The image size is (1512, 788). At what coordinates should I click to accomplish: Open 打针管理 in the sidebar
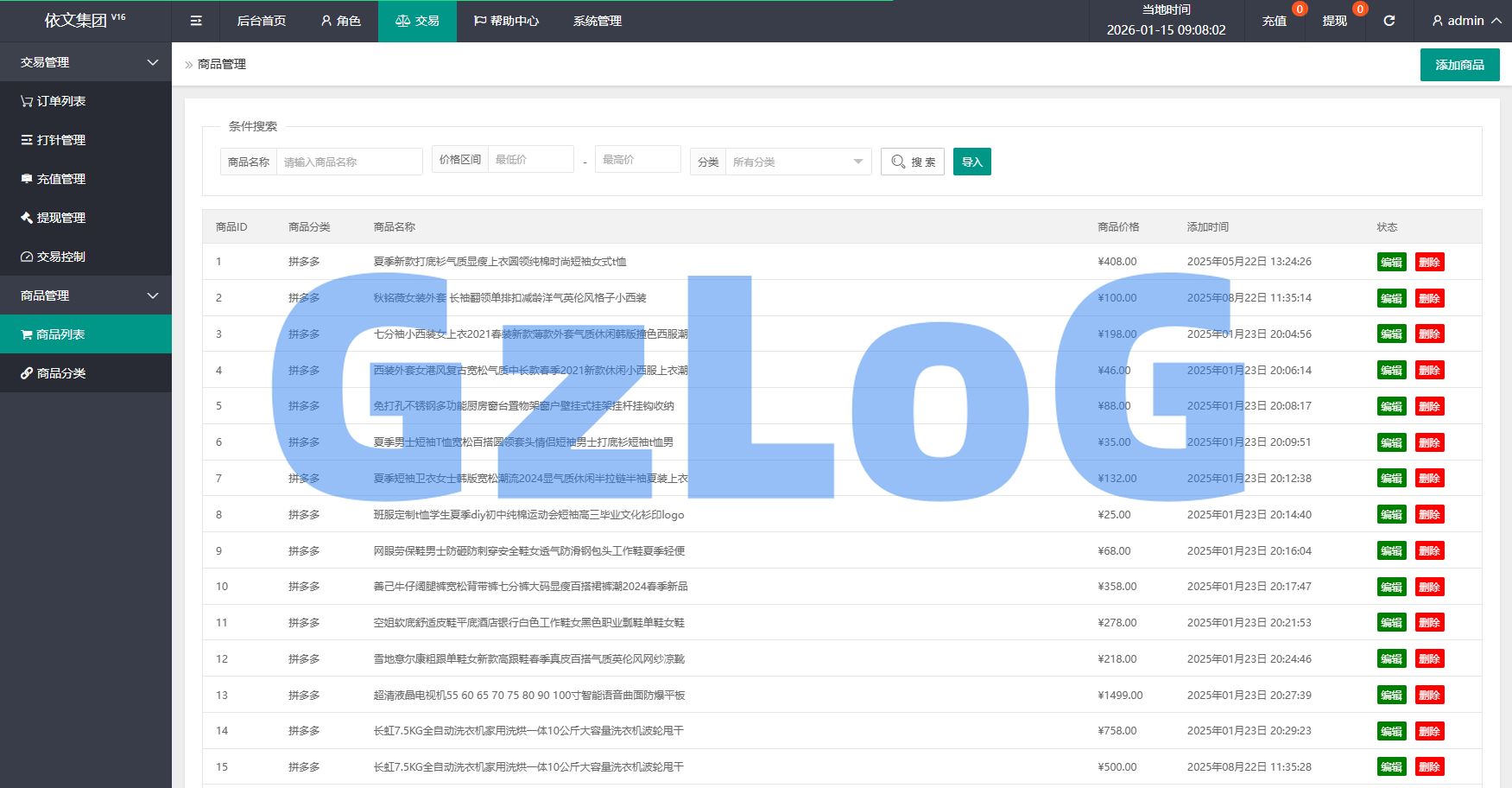tap(54, 140)
